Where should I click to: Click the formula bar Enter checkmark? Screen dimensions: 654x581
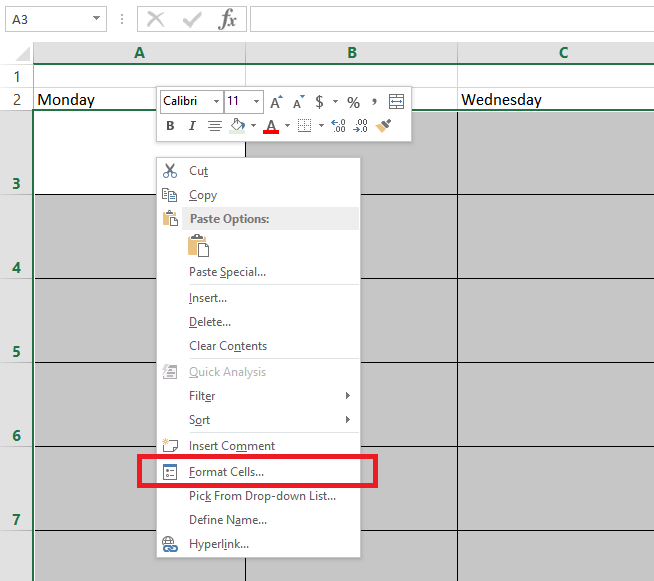[x=192, y=19]
